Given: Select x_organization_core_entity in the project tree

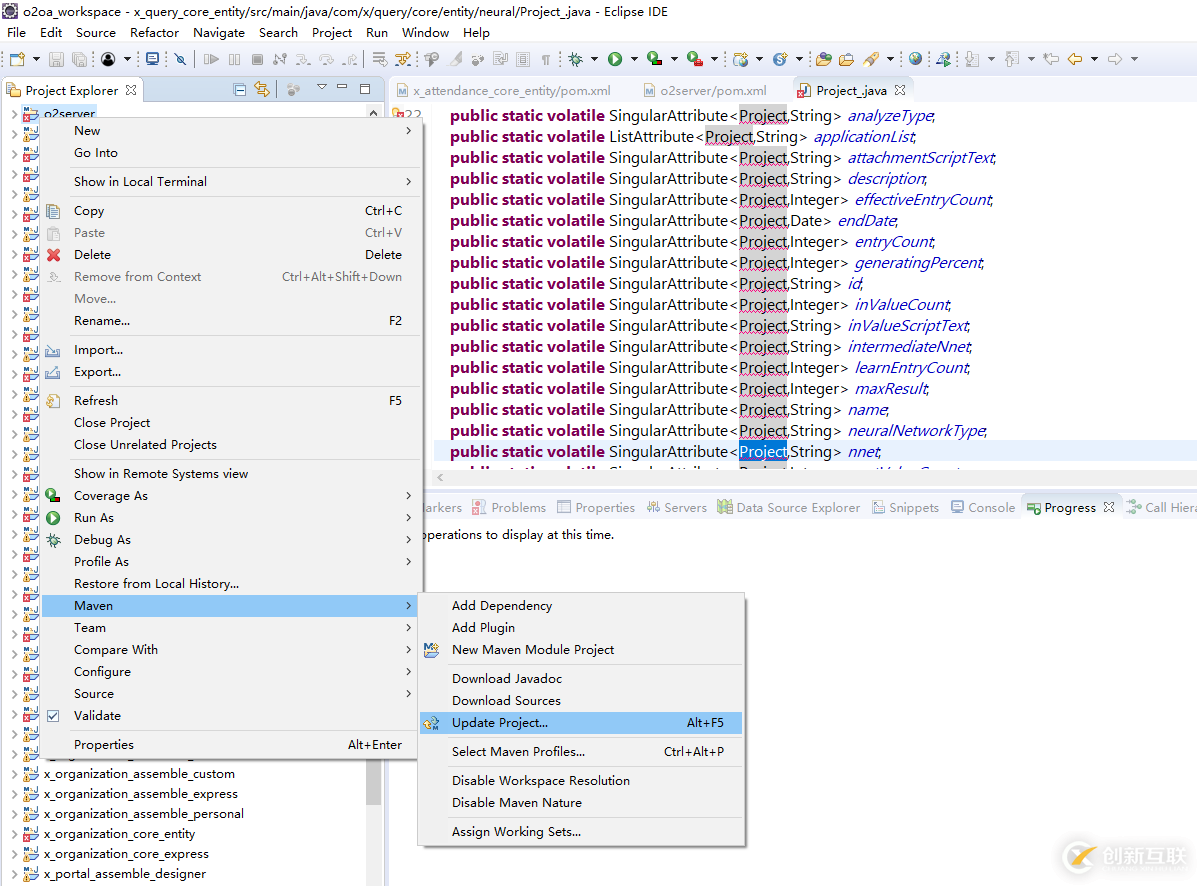Looking at the screenshot, I should click(119, 834).
